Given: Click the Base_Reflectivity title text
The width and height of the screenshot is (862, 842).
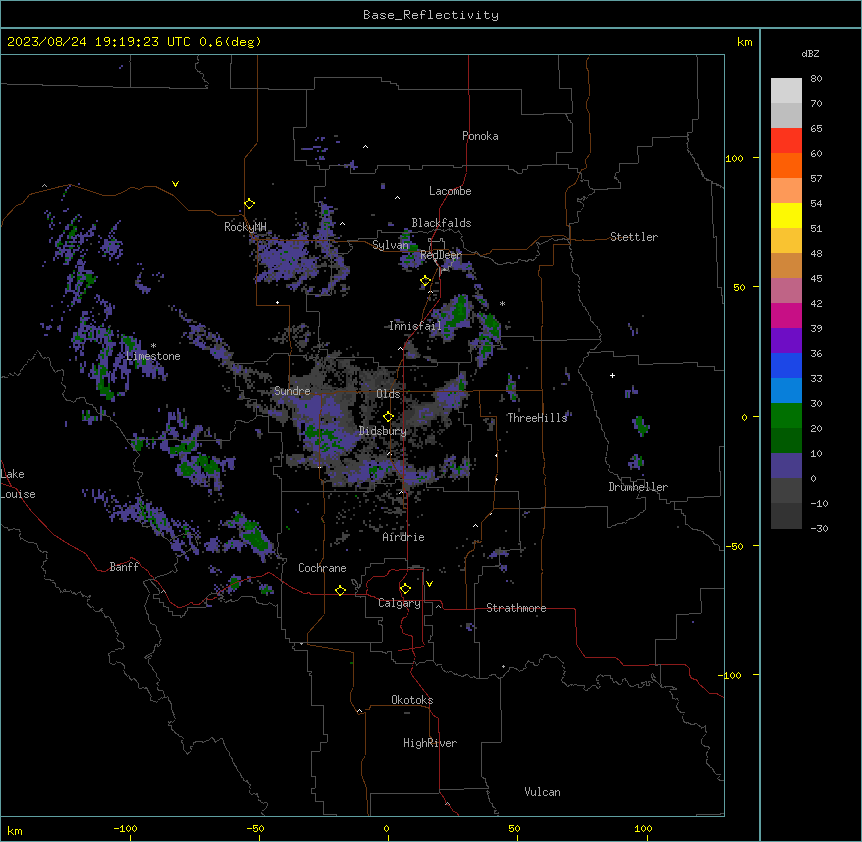Looking at the screenshot, I should [431, 15].
